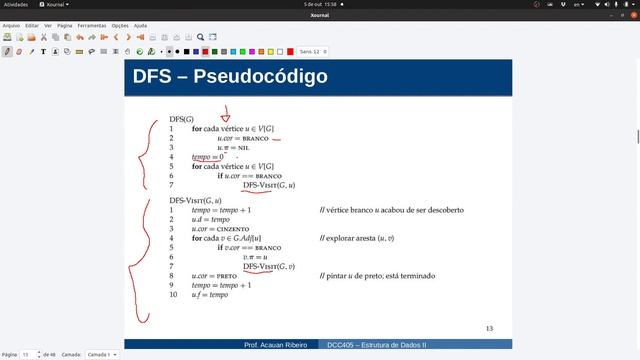Pick the light blue color swatch
This screenshot has height=360, width=640.
tap(233, 52)
